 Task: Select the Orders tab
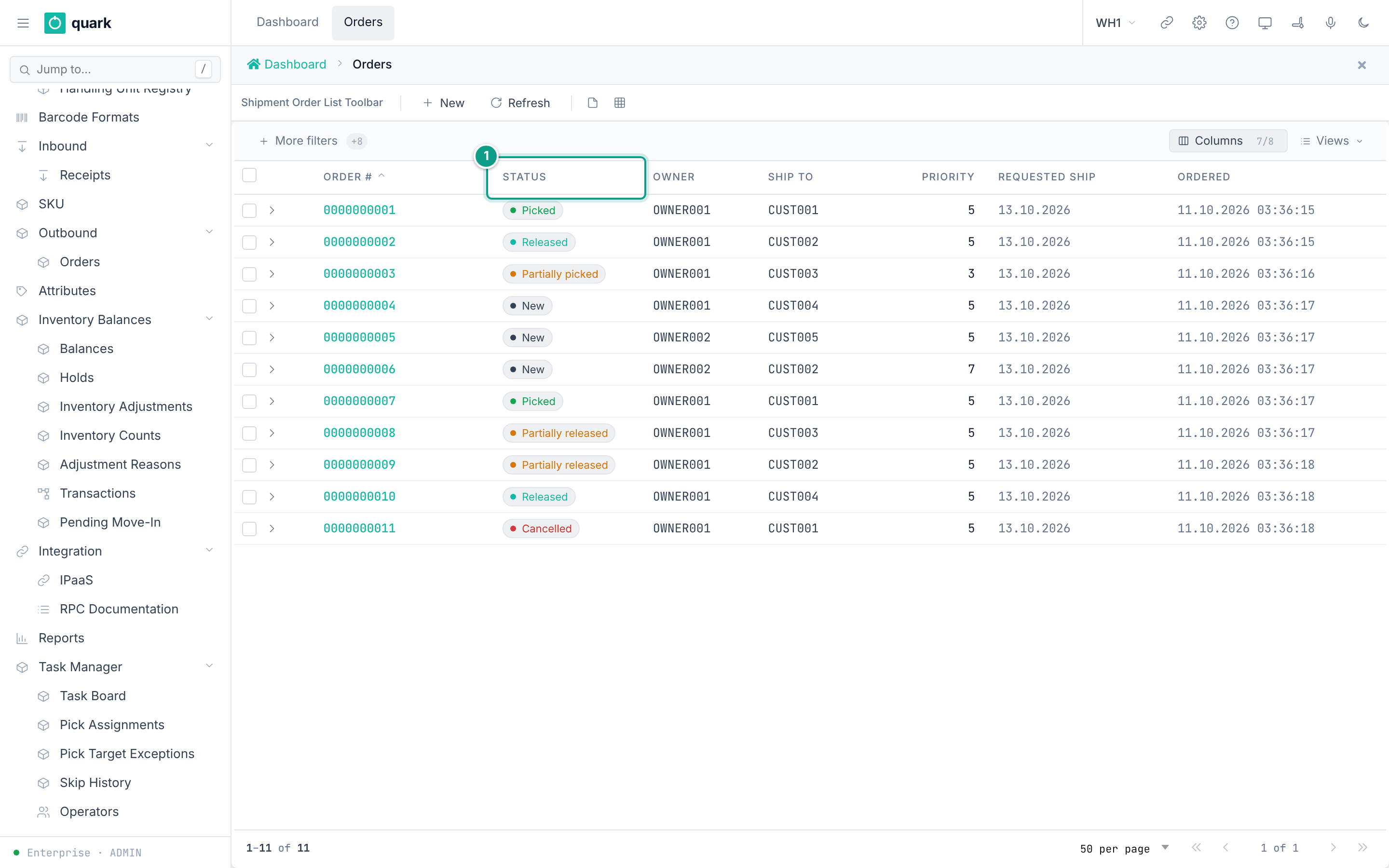pos(363,22)
